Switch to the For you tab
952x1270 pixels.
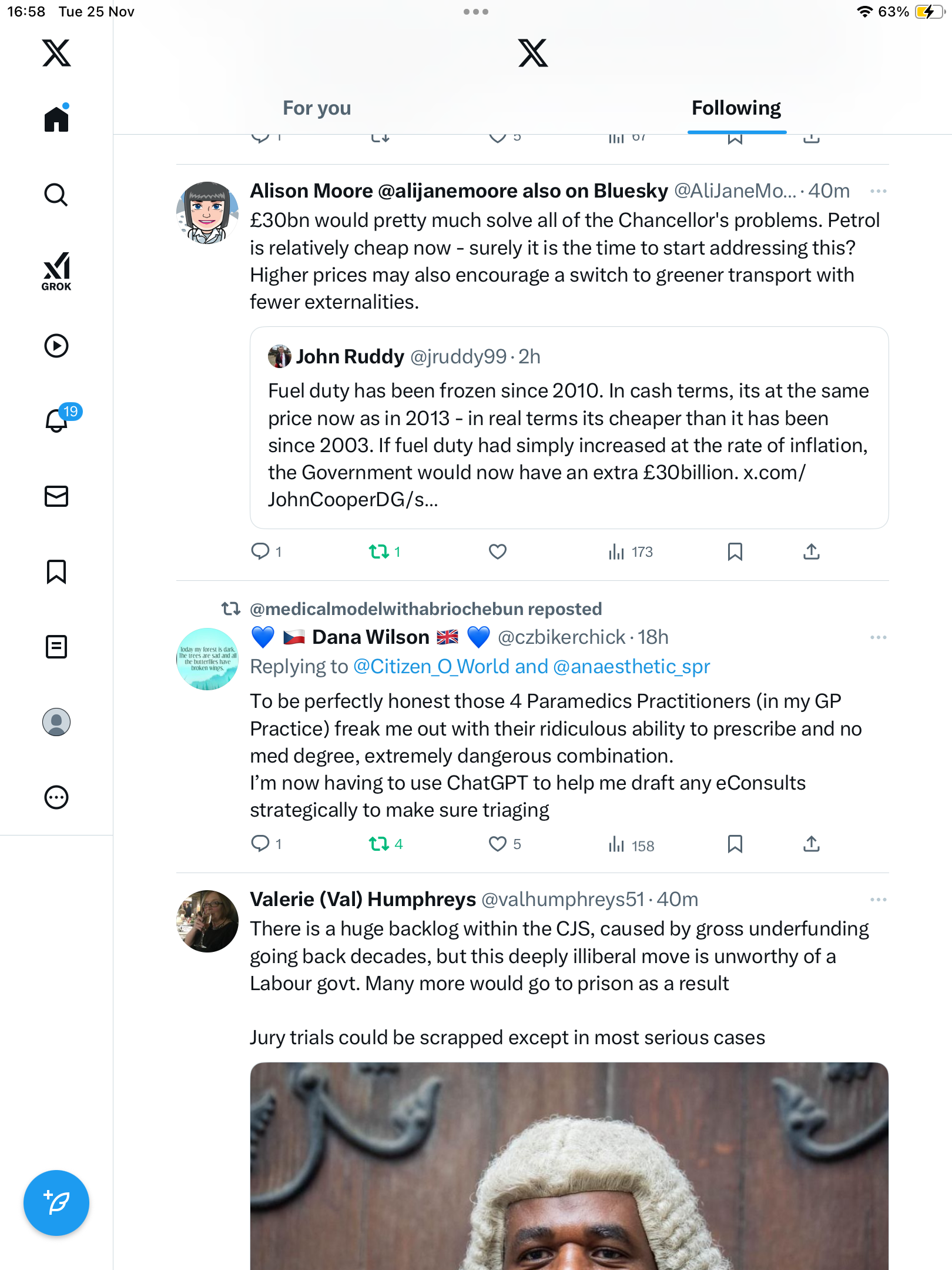coord(317,108)
